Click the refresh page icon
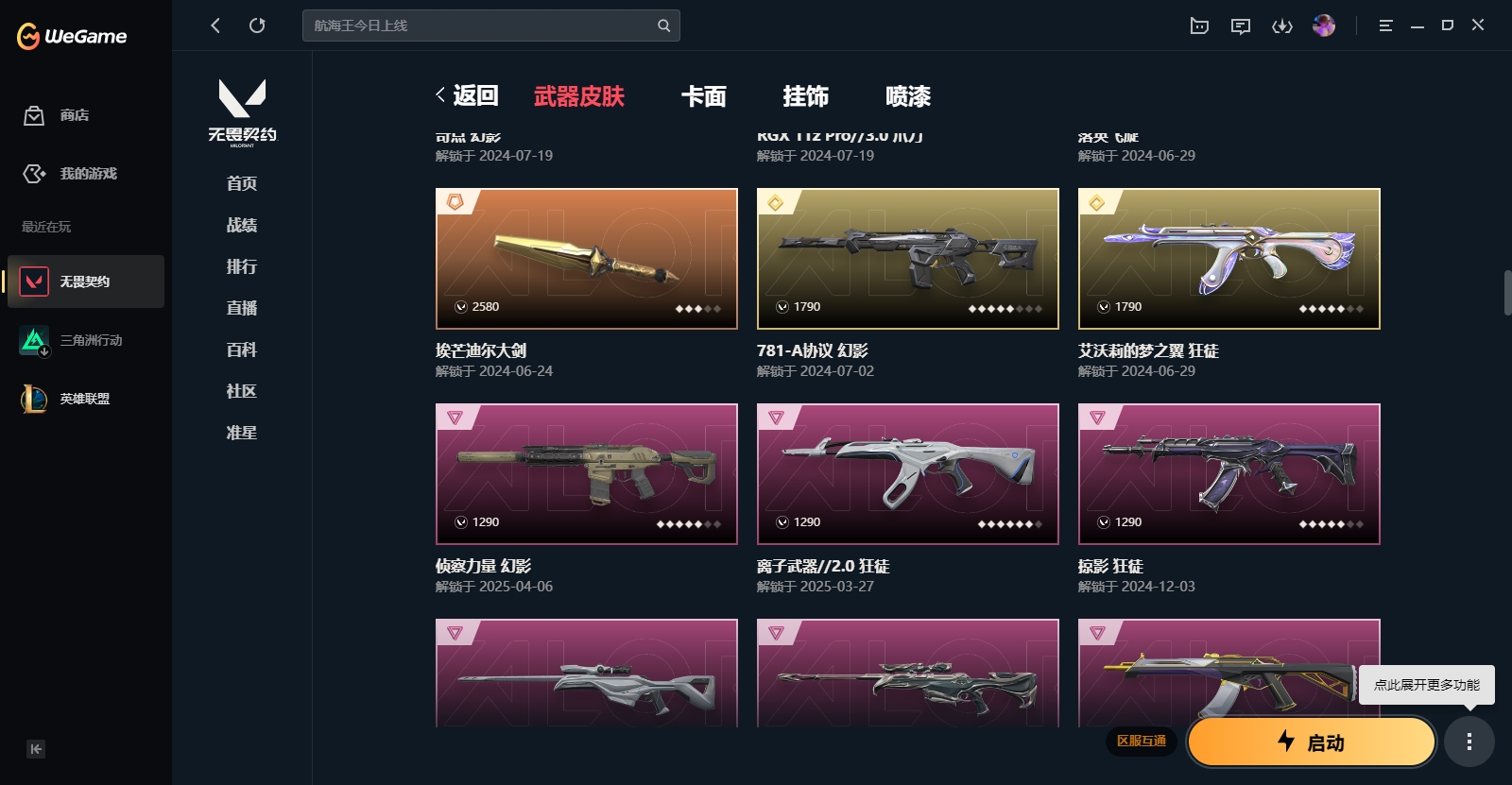Viewport: 1512px width, 785px height. coord(257,26)
